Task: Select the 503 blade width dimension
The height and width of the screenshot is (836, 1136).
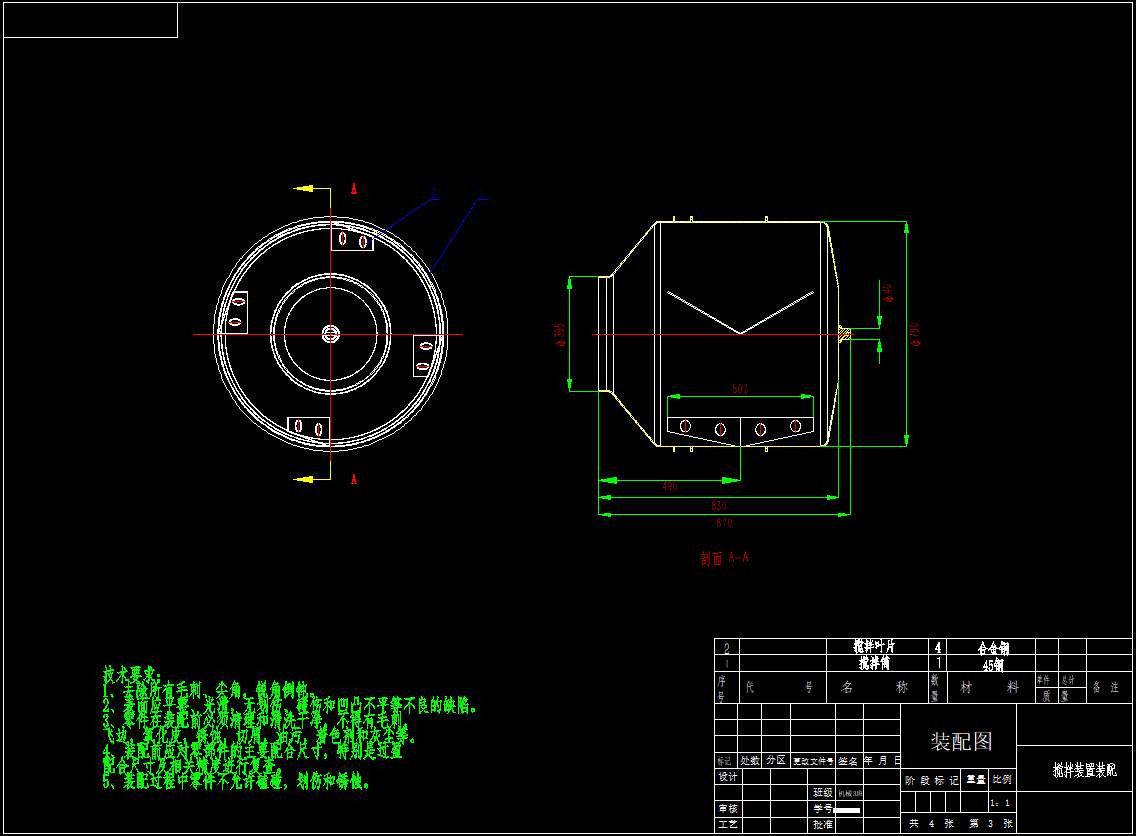Action: point(740,389)
